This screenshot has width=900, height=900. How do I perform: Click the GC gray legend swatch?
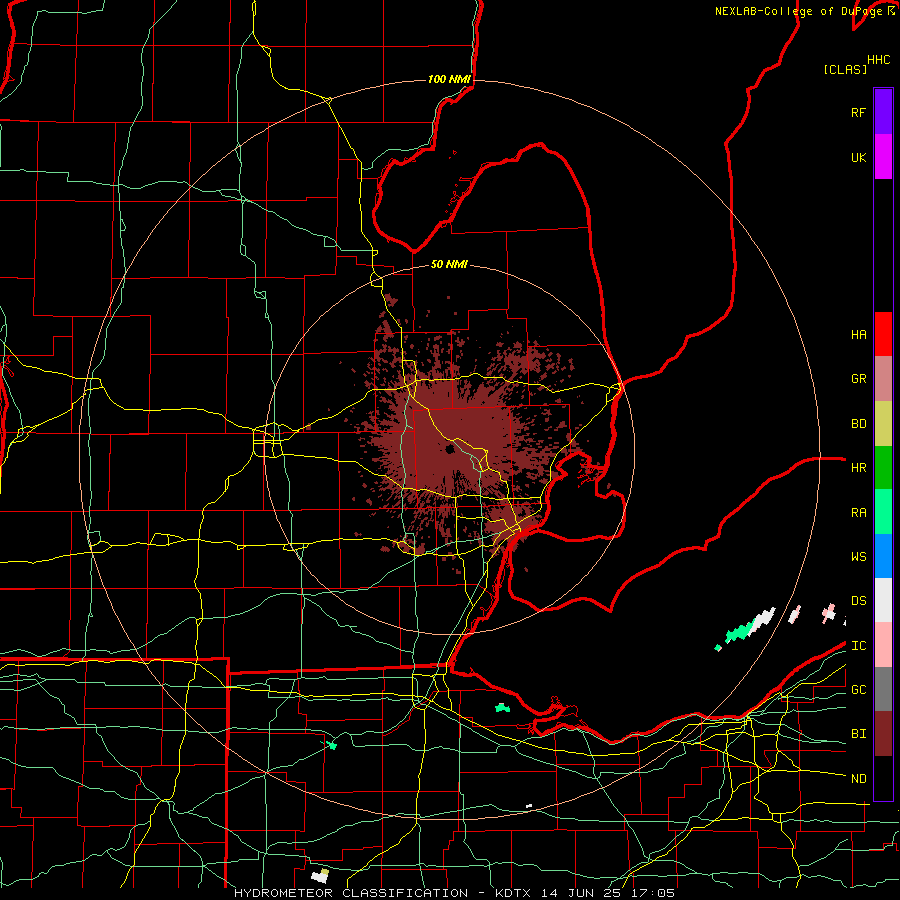883,689
